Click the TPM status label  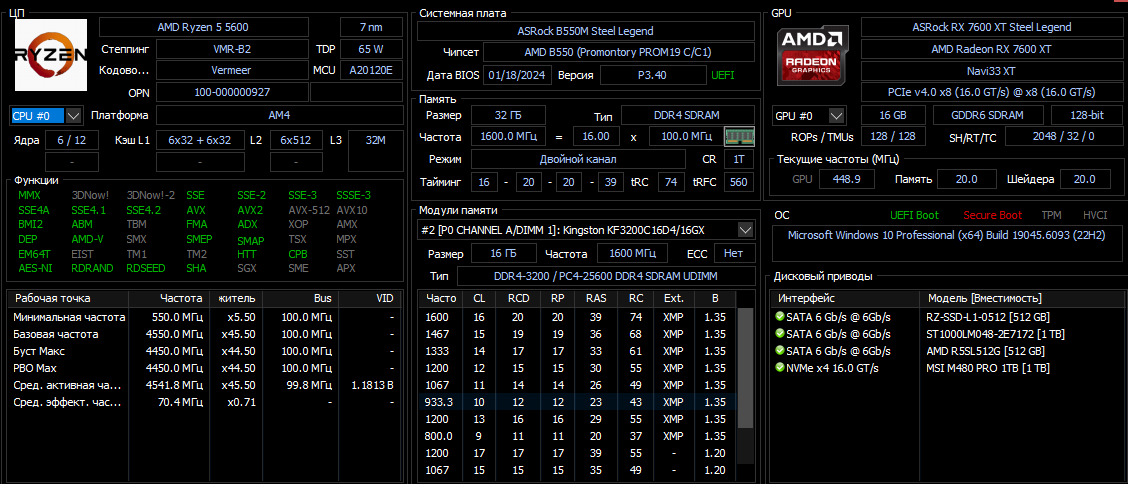coord(1051,215)
